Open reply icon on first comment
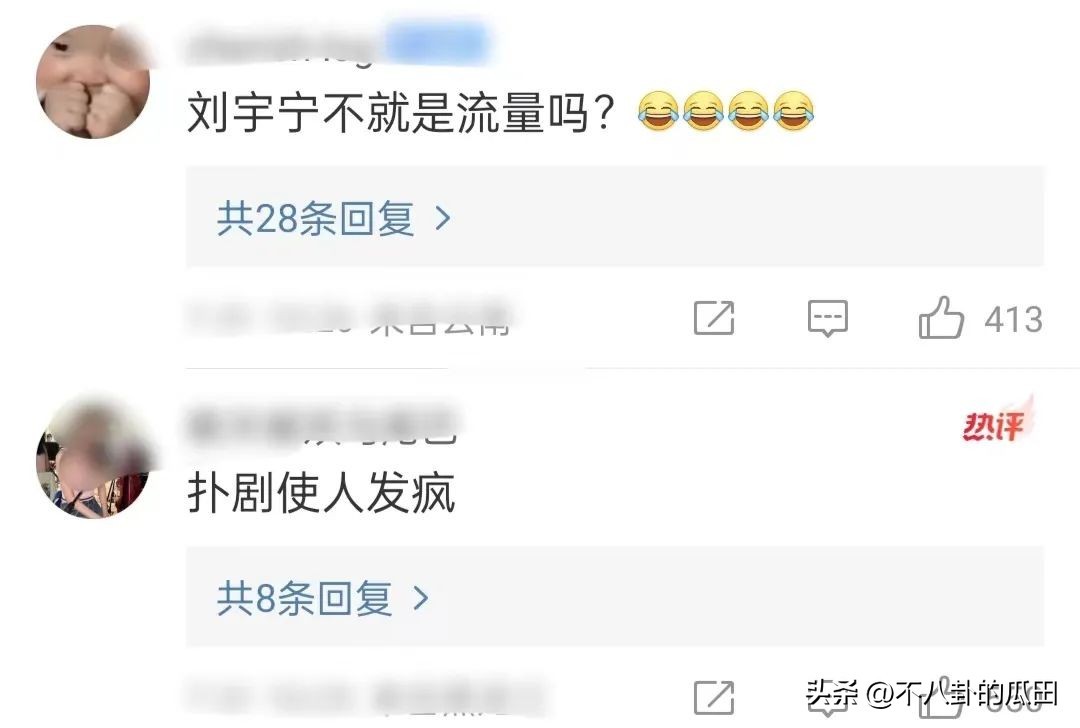This screenshot has height=728, width=1080. coord(827,318)
